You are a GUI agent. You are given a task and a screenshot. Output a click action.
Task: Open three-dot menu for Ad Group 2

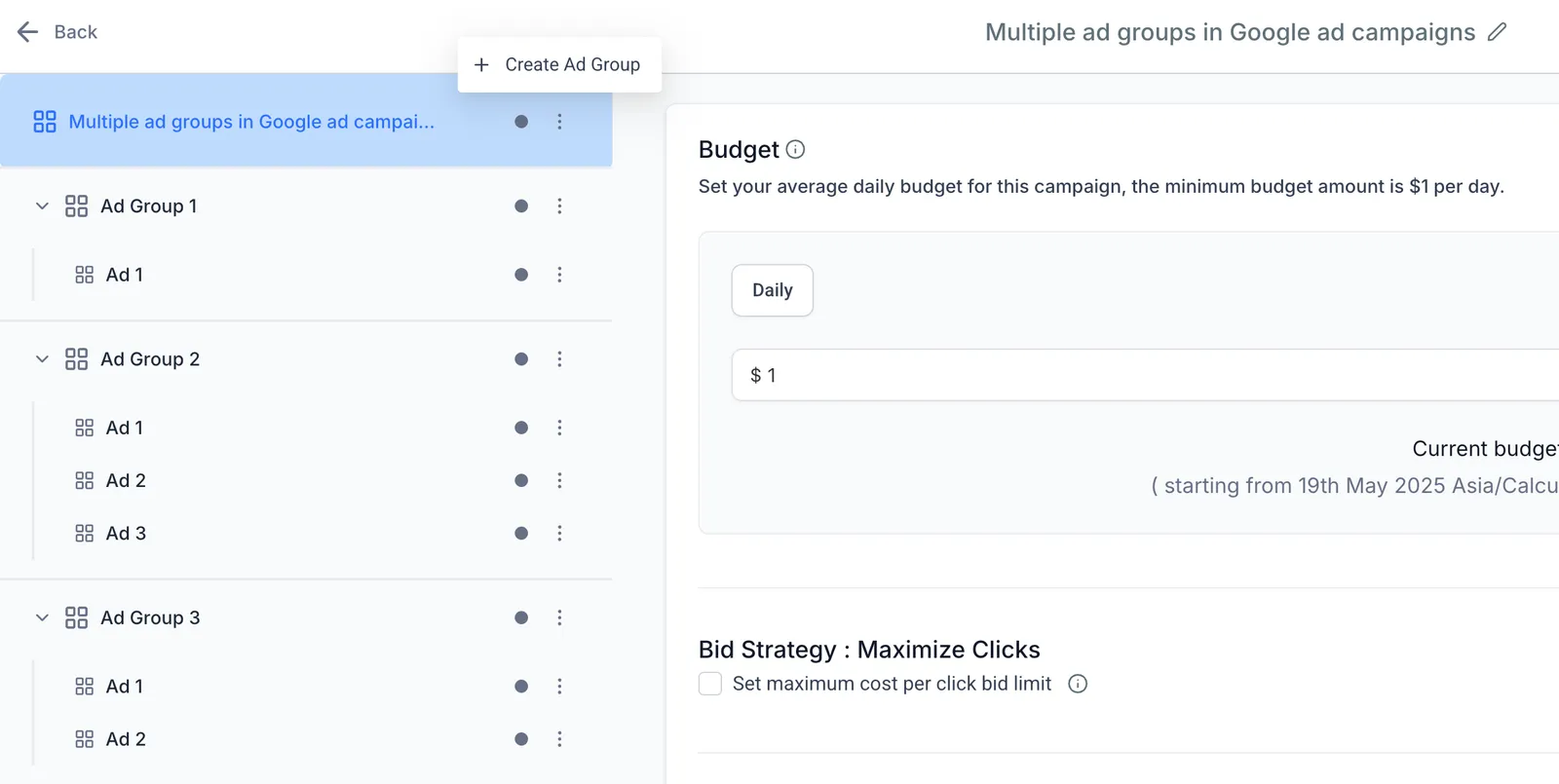559,359
